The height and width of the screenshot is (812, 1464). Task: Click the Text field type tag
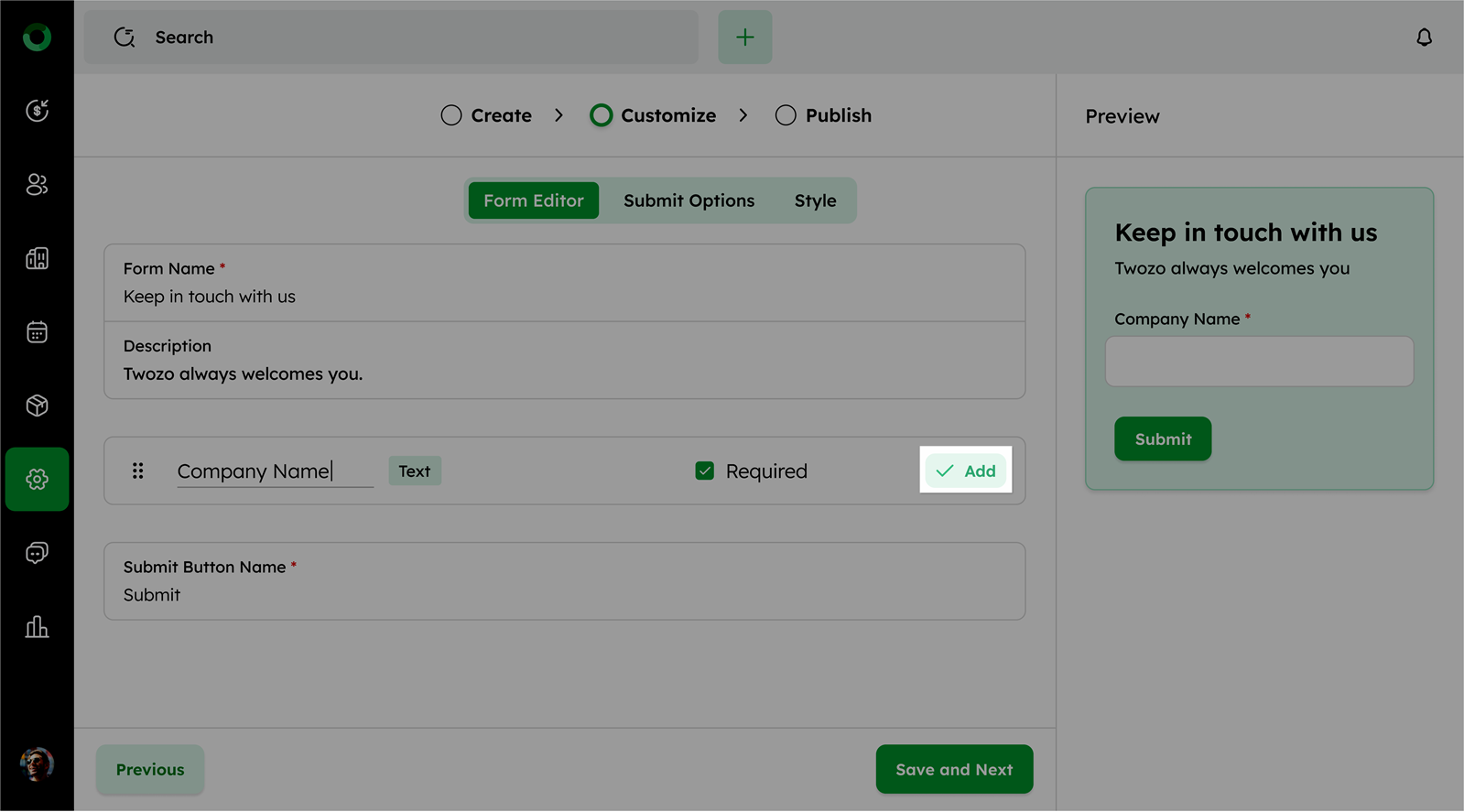coord(415,471)
